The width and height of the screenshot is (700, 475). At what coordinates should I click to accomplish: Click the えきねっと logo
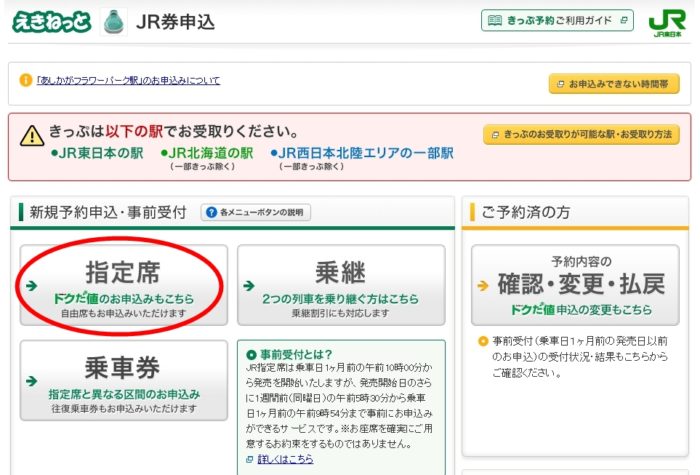tap(51, 22)
